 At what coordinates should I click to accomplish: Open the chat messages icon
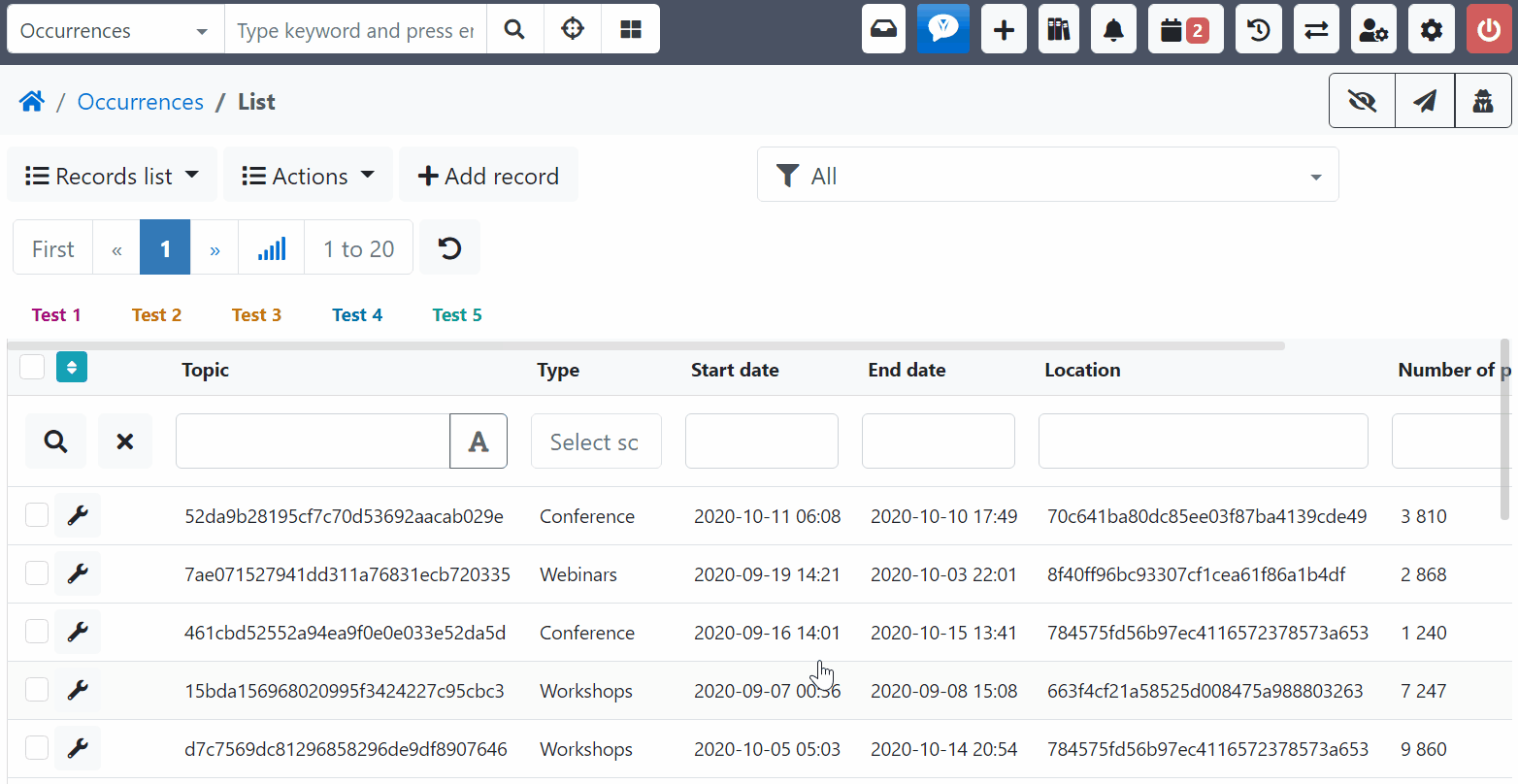point(943,29)
